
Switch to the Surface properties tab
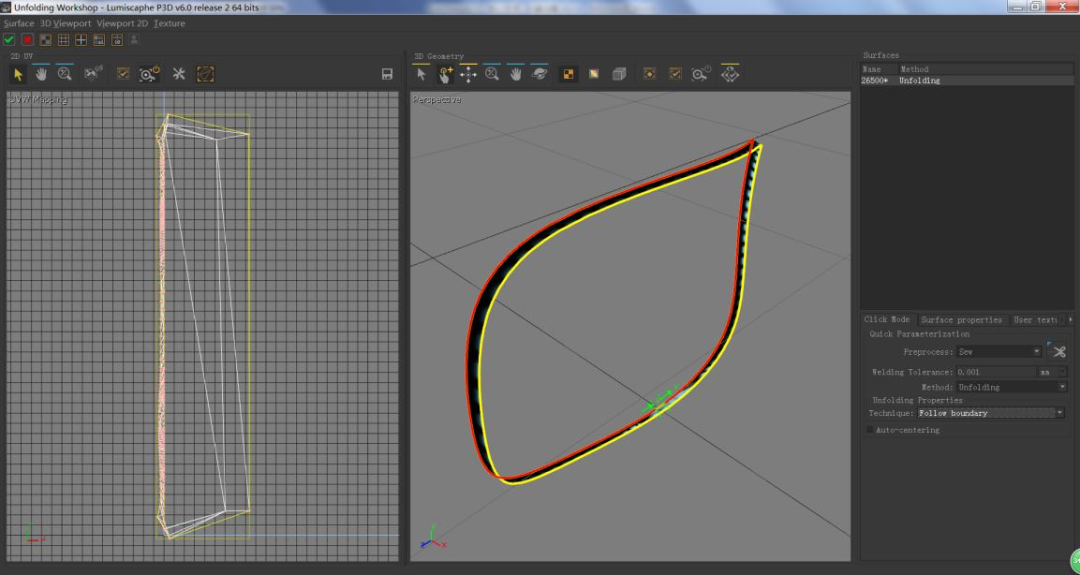(961, 320)
